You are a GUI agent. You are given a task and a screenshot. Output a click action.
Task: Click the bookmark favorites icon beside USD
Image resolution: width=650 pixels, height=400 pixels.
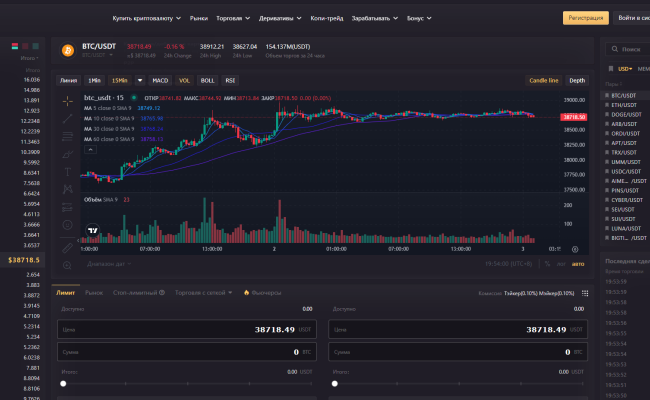(x=609, y=68)
